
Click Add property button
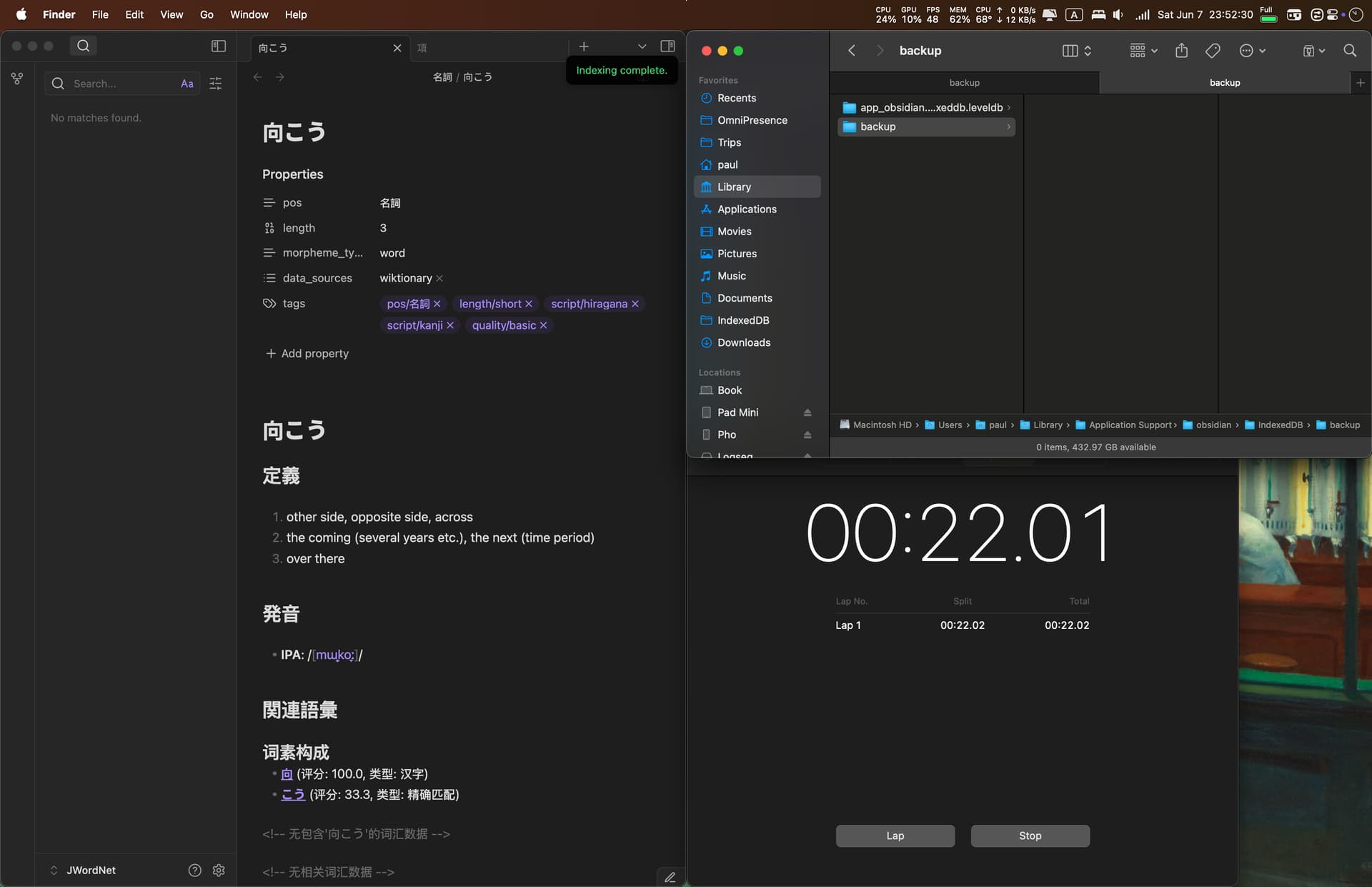(x=307, y=353)
